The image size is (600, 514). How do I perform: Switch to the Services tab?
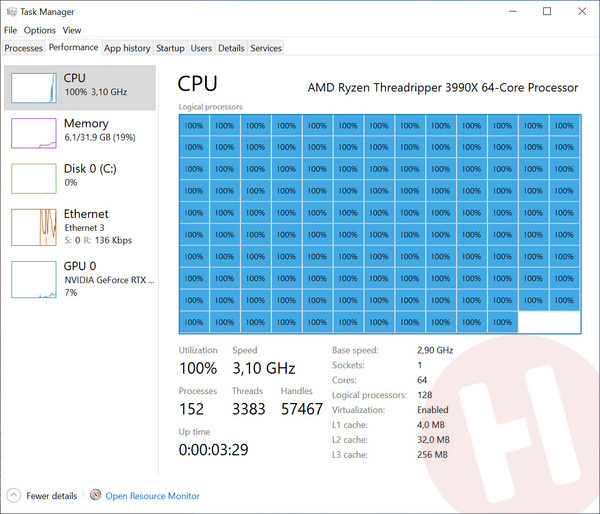pyautogui.click(x=266, y=48)
